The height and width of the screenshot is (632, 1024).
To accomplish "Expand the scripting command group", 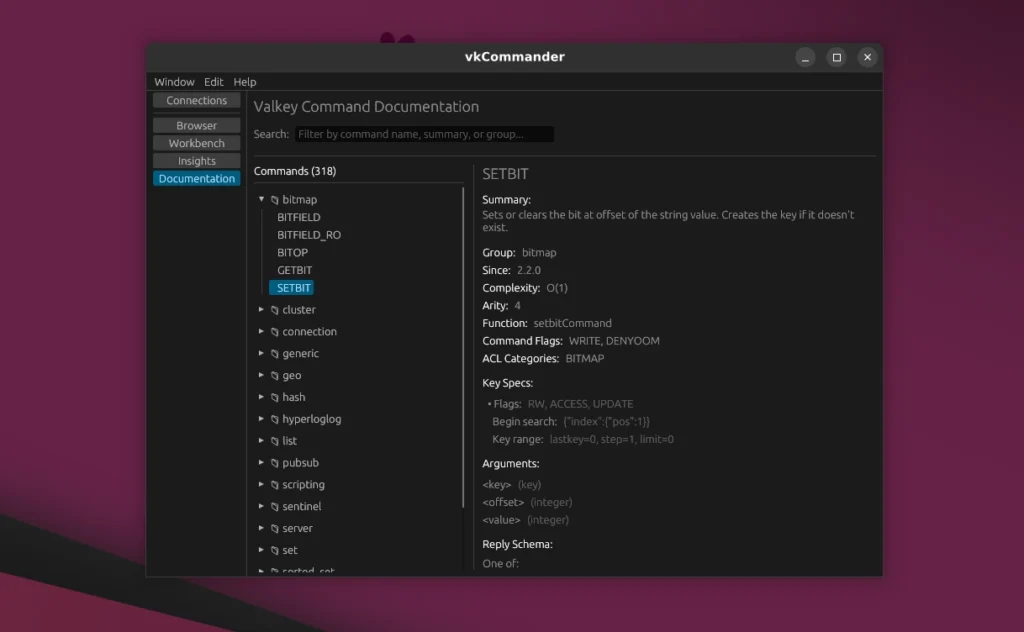I will 263,484.
